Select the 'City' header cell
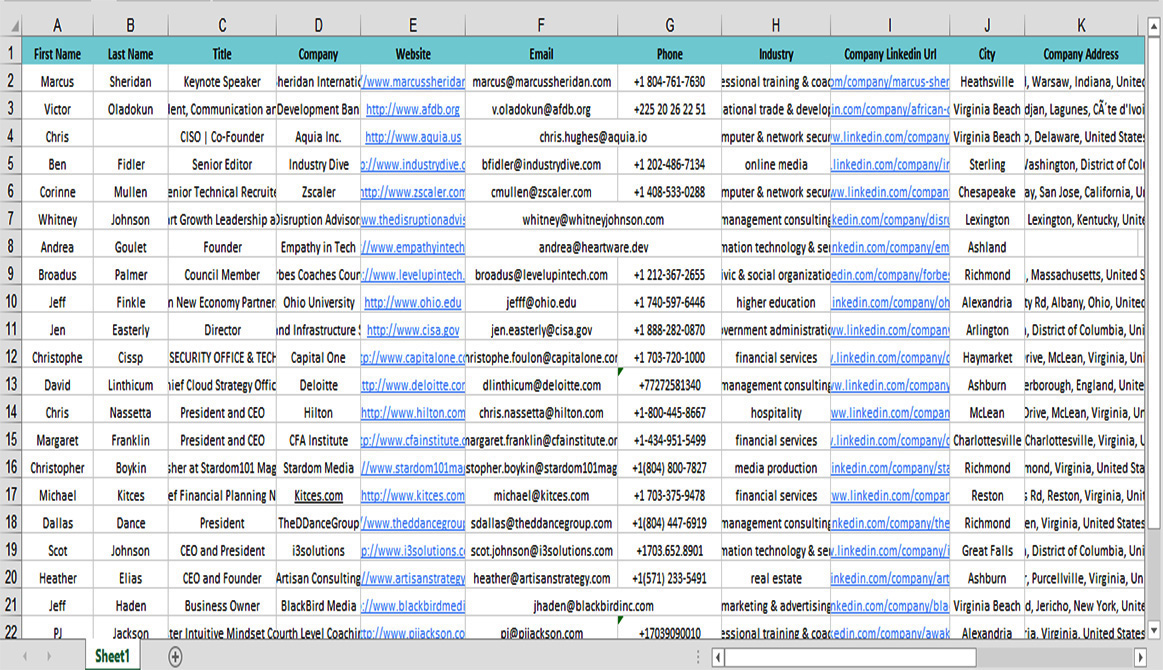Image resolution: width=1163 pixels, height=670 pixels. pos(987,53)
